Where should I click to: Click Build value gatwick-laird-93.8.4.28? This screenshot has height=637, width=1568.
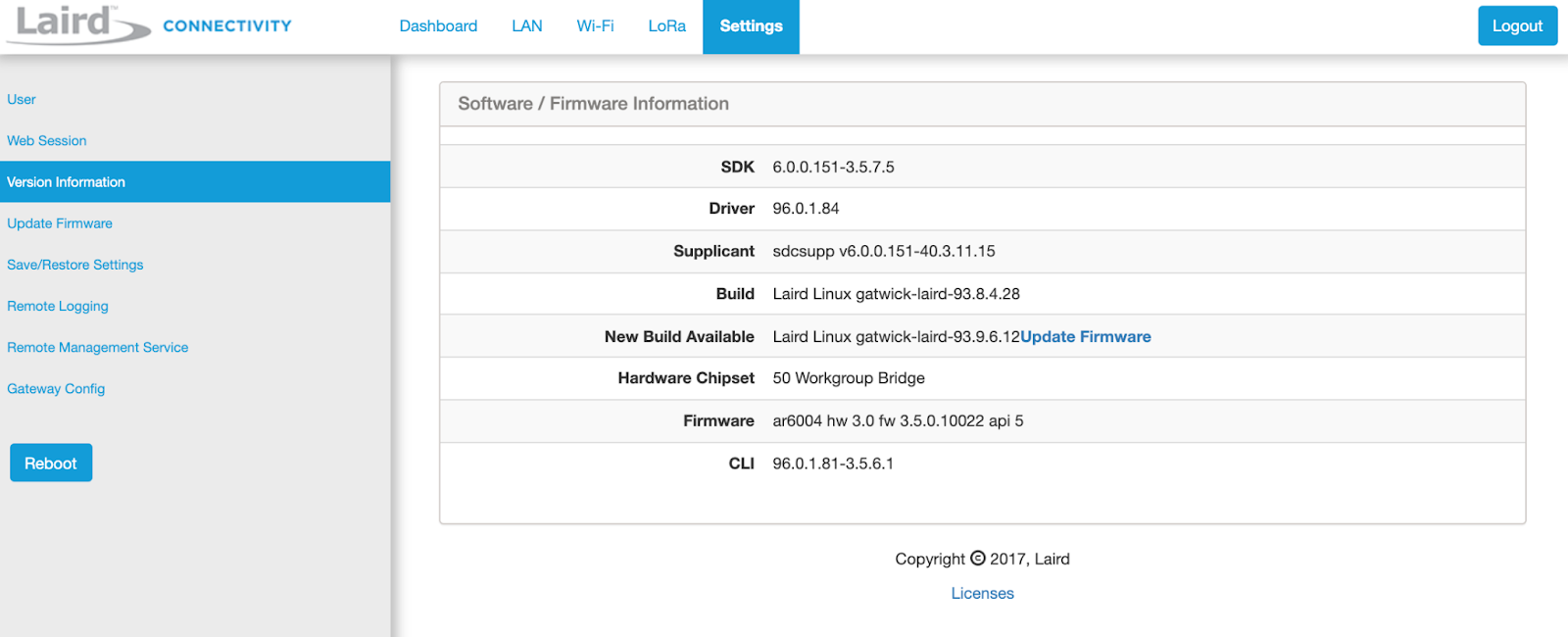(897, 294)
